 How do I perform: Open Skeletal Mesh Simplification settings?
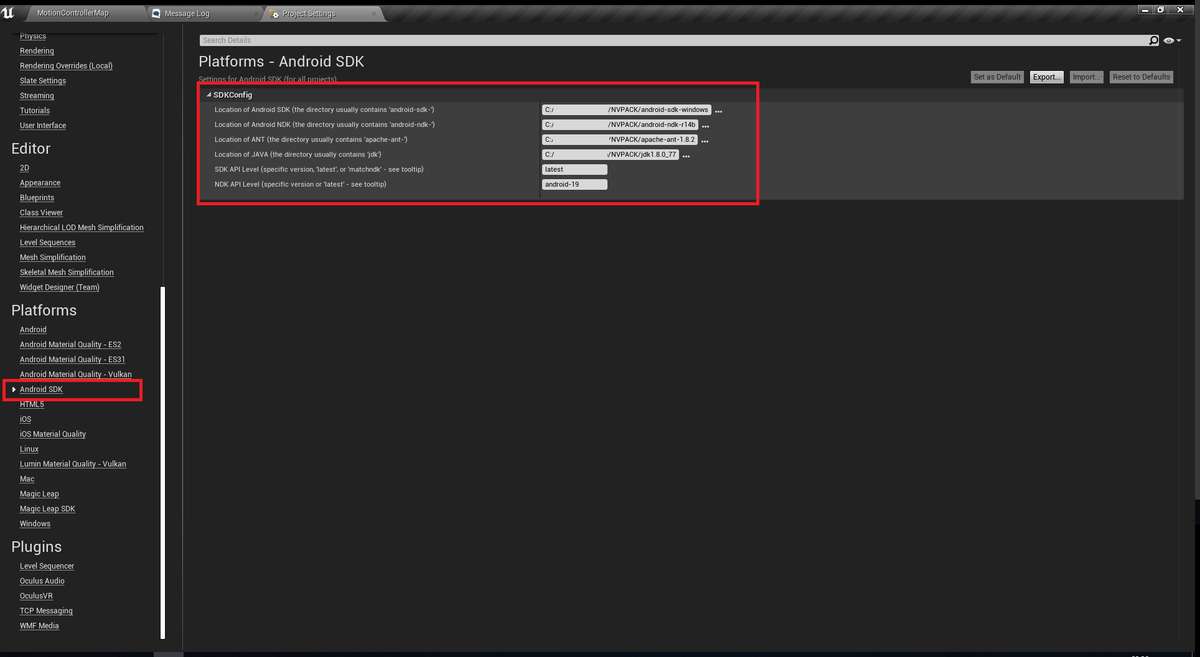pyautogui.click(x=67, y=273)
